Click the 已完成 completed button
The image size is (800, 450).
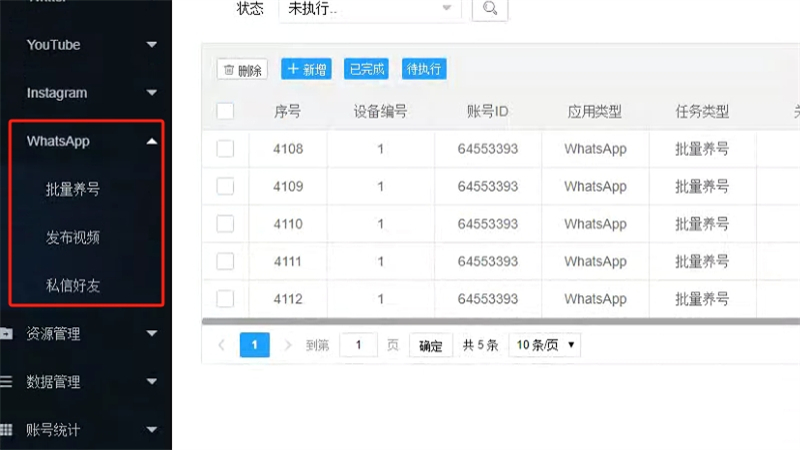[x=366, y=69]
